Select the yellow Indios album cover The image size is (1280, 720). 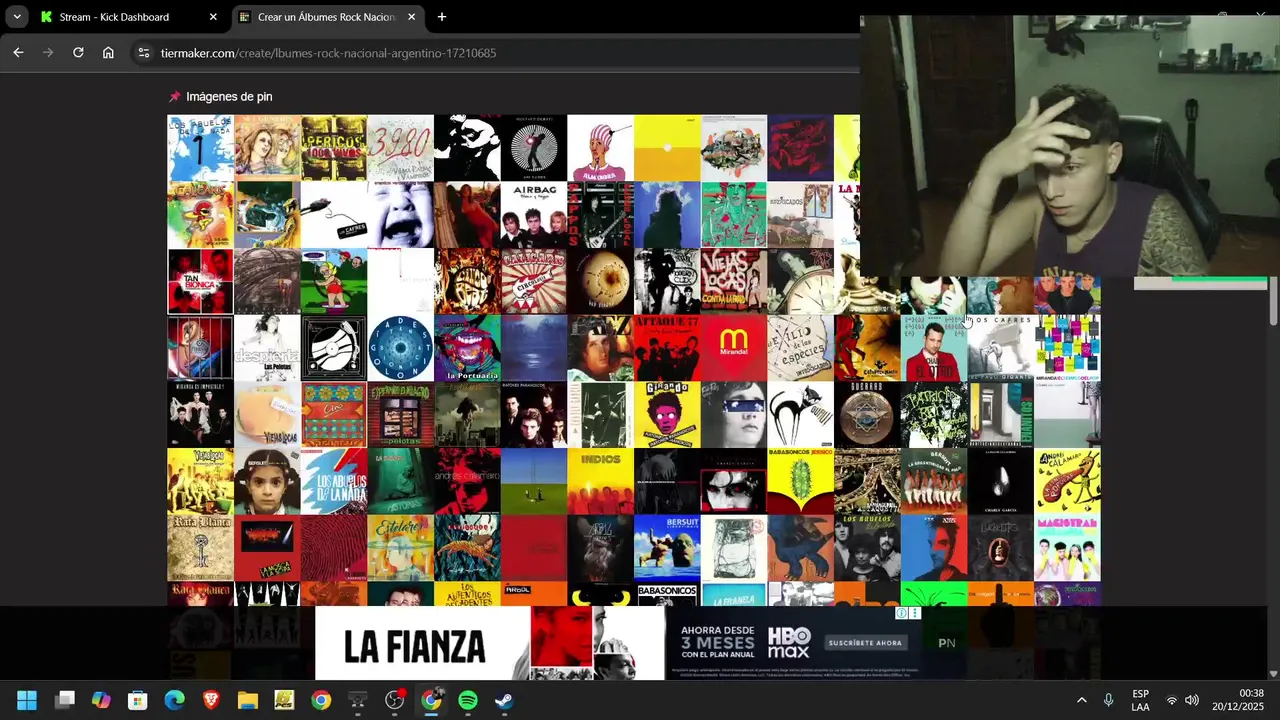(600, 481)
